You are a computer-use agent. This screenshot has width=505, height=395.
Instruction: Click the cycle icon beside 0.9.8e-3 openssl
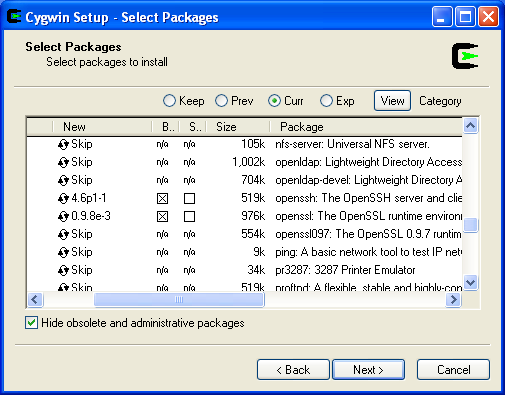coord(63,217)
